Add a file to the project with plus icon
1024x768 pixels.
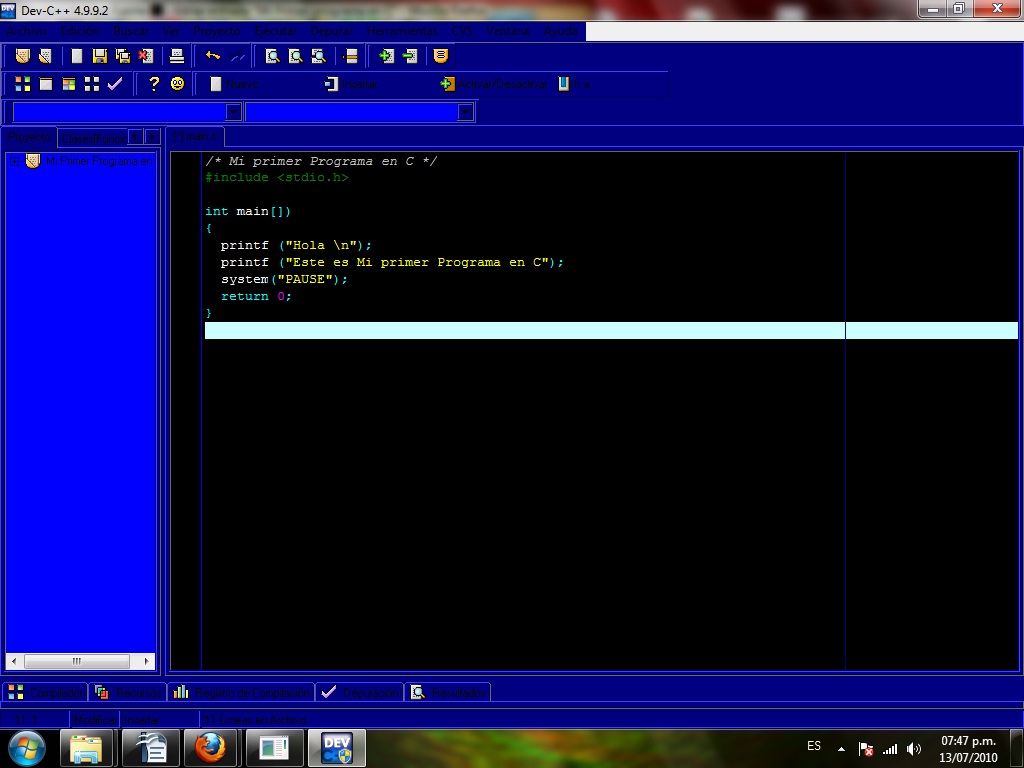pyautogui.click(x=386, y=56)
